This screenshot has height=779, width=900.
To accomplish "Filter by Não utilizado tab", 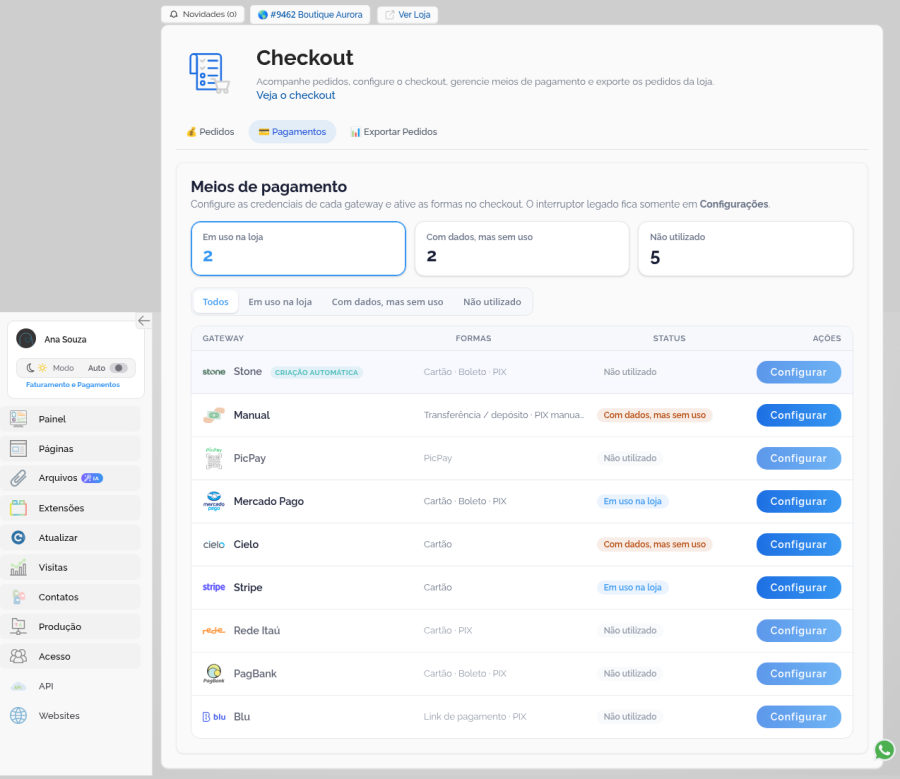I will click(x=492, y=302).
